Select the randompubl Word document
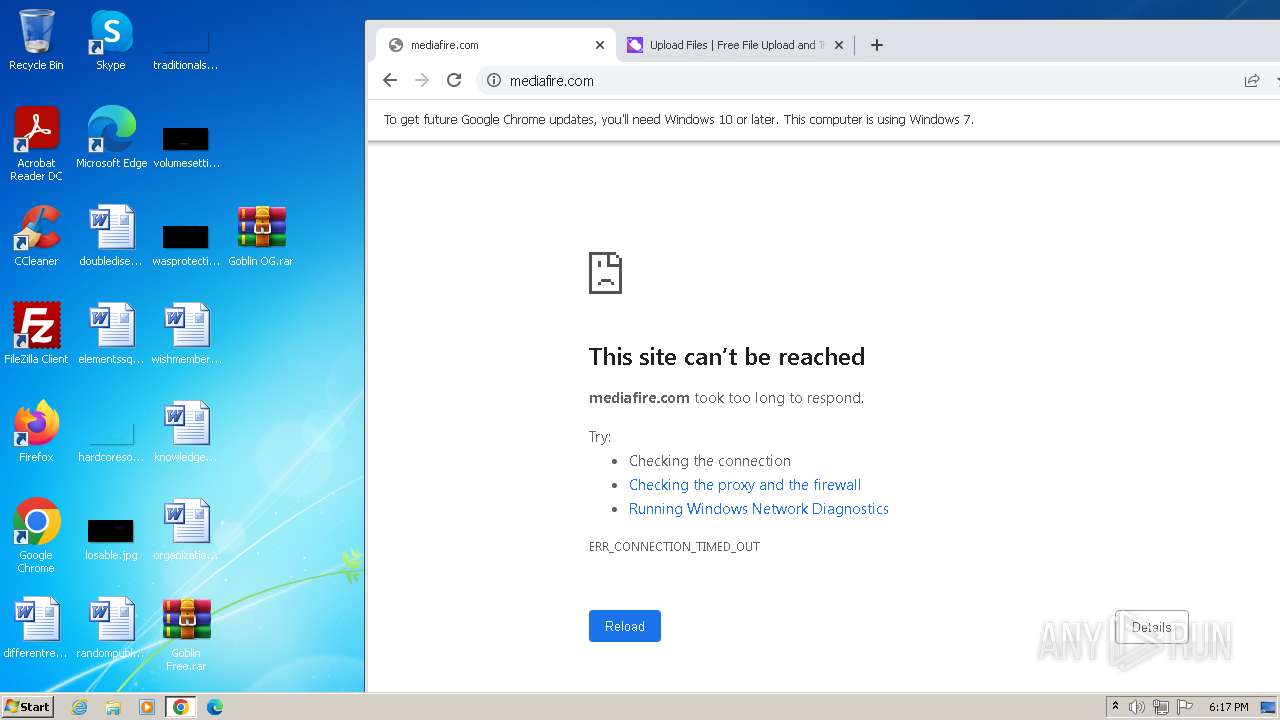 click(111, 628)
